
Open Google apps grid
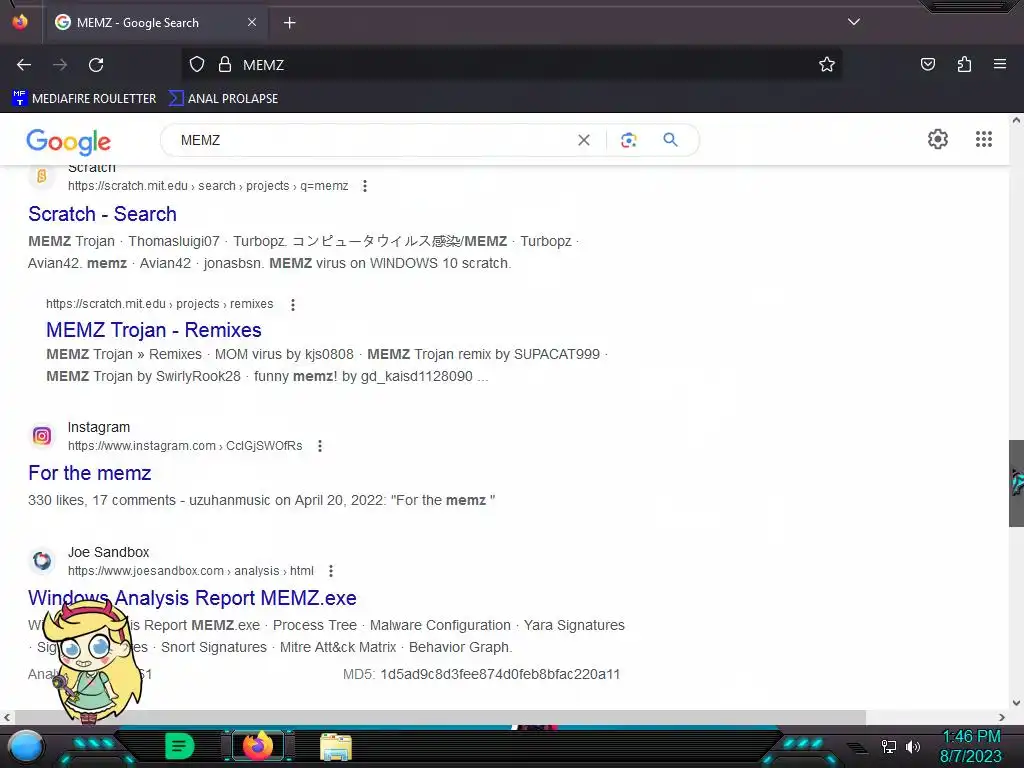tap(984, 139)
